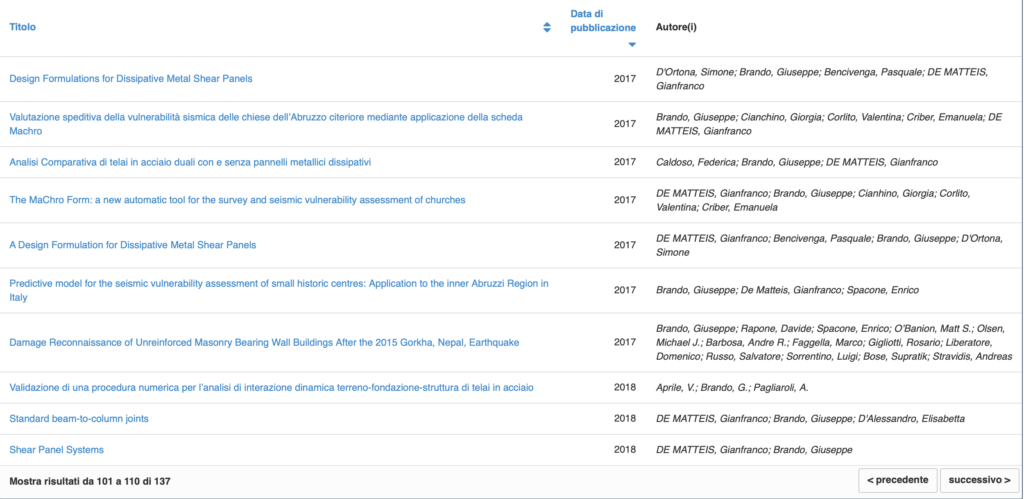The width and height of the screenshot is (1024, 499).
Task: Click year 2017 in The MaChro Form row
Action: (624, 200)
